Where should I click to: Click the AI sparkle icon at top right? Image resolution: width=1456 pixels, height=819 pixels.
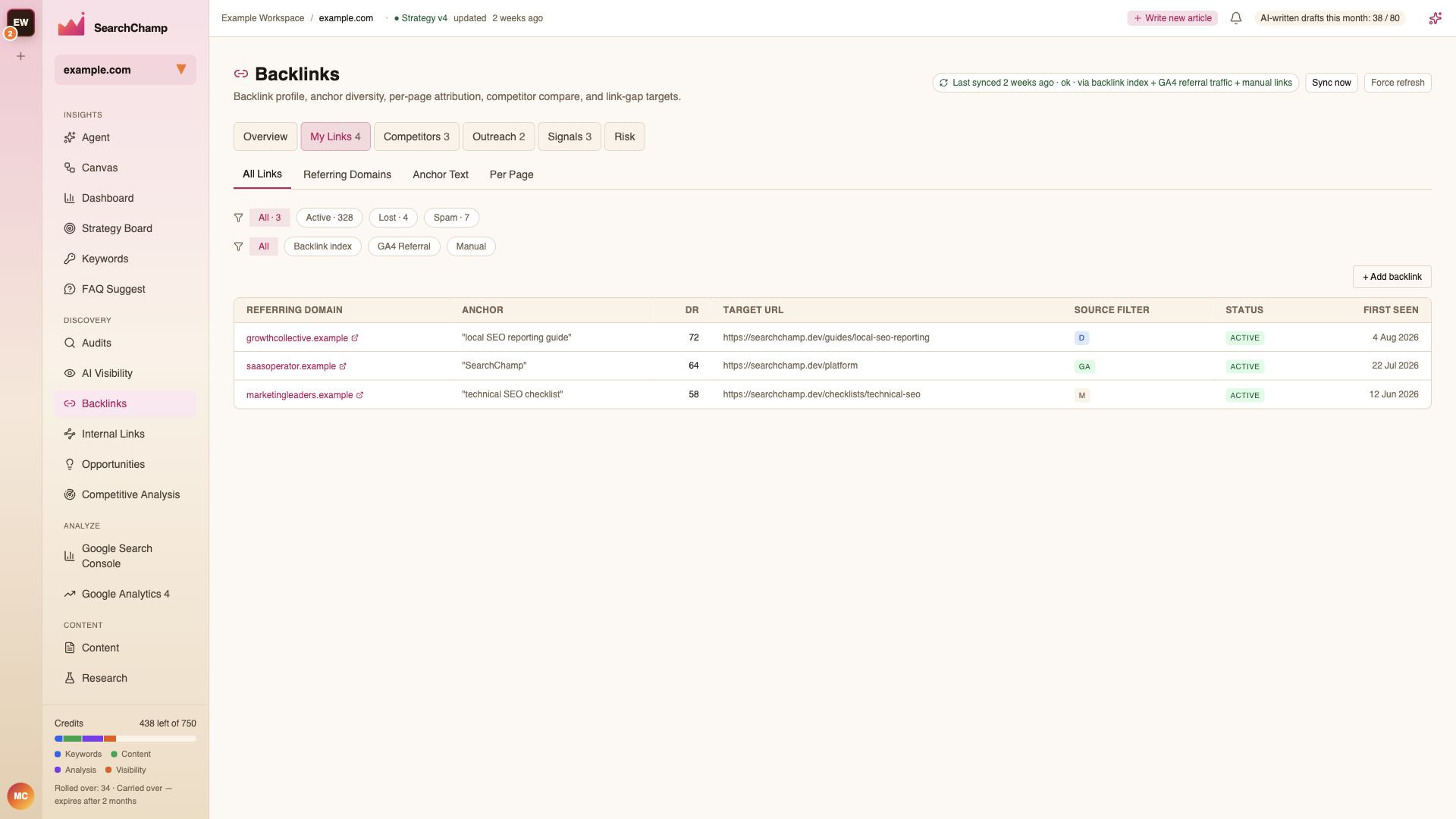[1436, 18]
